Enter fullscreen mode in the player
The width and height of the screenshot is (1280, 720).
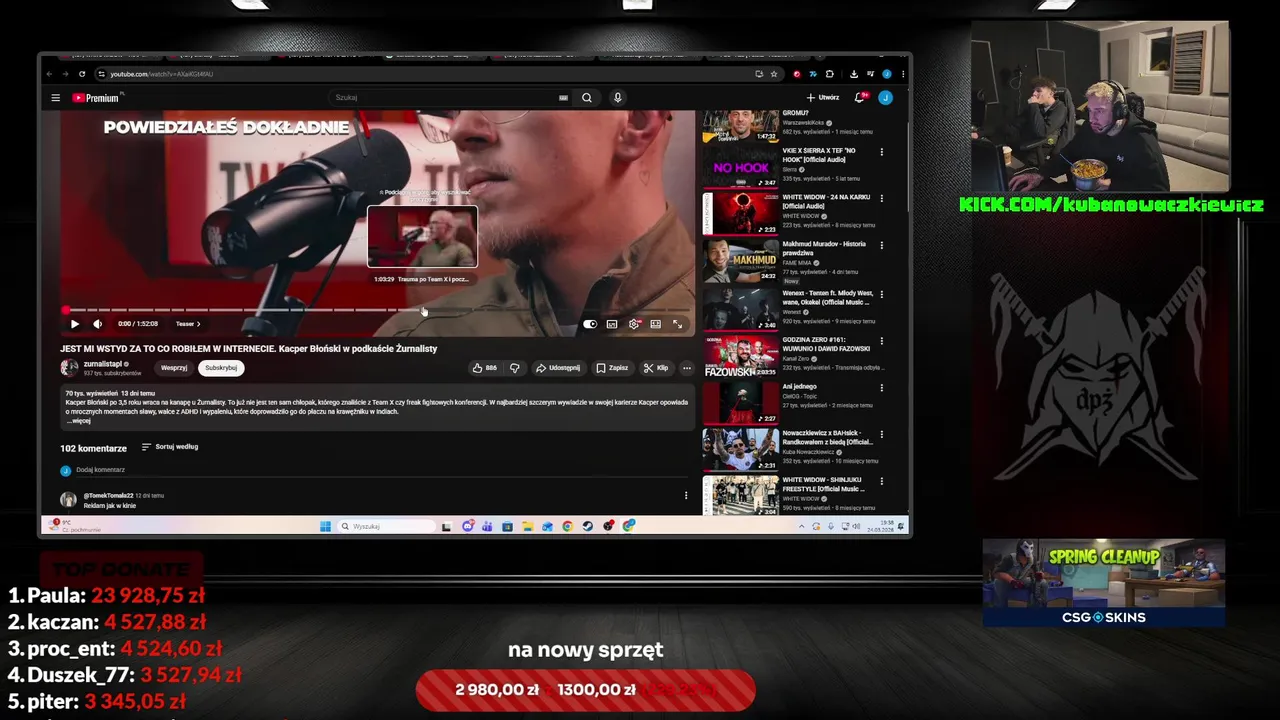677,324
